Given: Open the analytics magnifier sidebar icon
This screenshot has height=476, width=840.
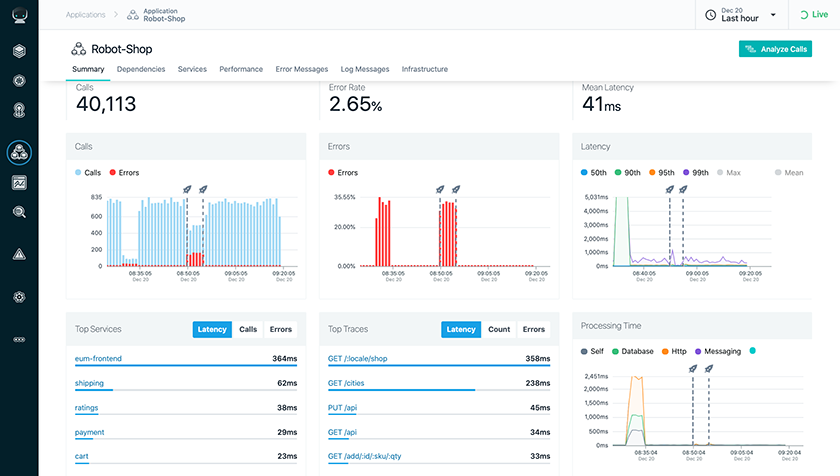Looking at the screenshot, I should [x=19, y=213].
